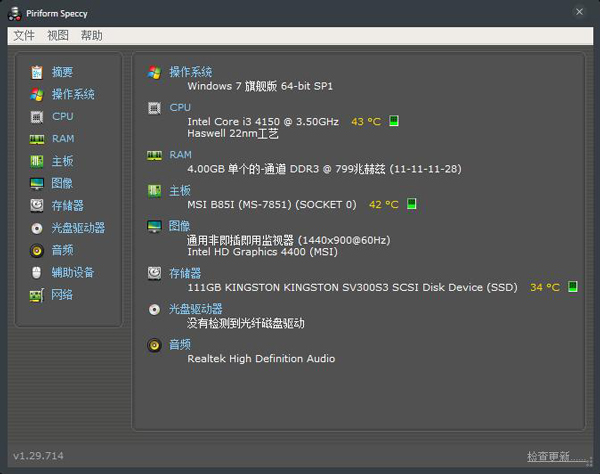Click the 通用非即插即用监视器 monitor text
Viewport: 600px width, 474px height.
click(x=289, y=240)
